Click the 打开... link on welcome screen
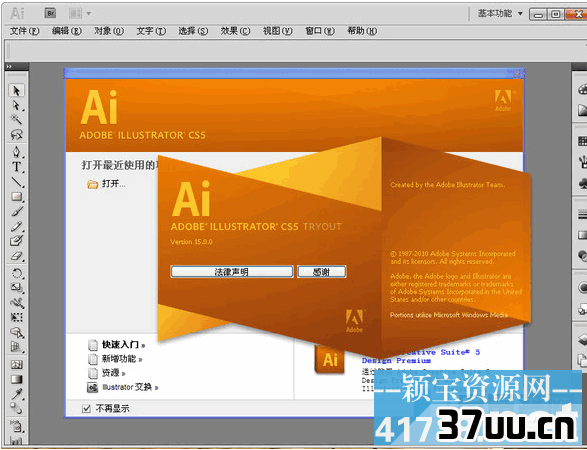The image size is (587, 450). pyautogui.click(x=113, y=184)
